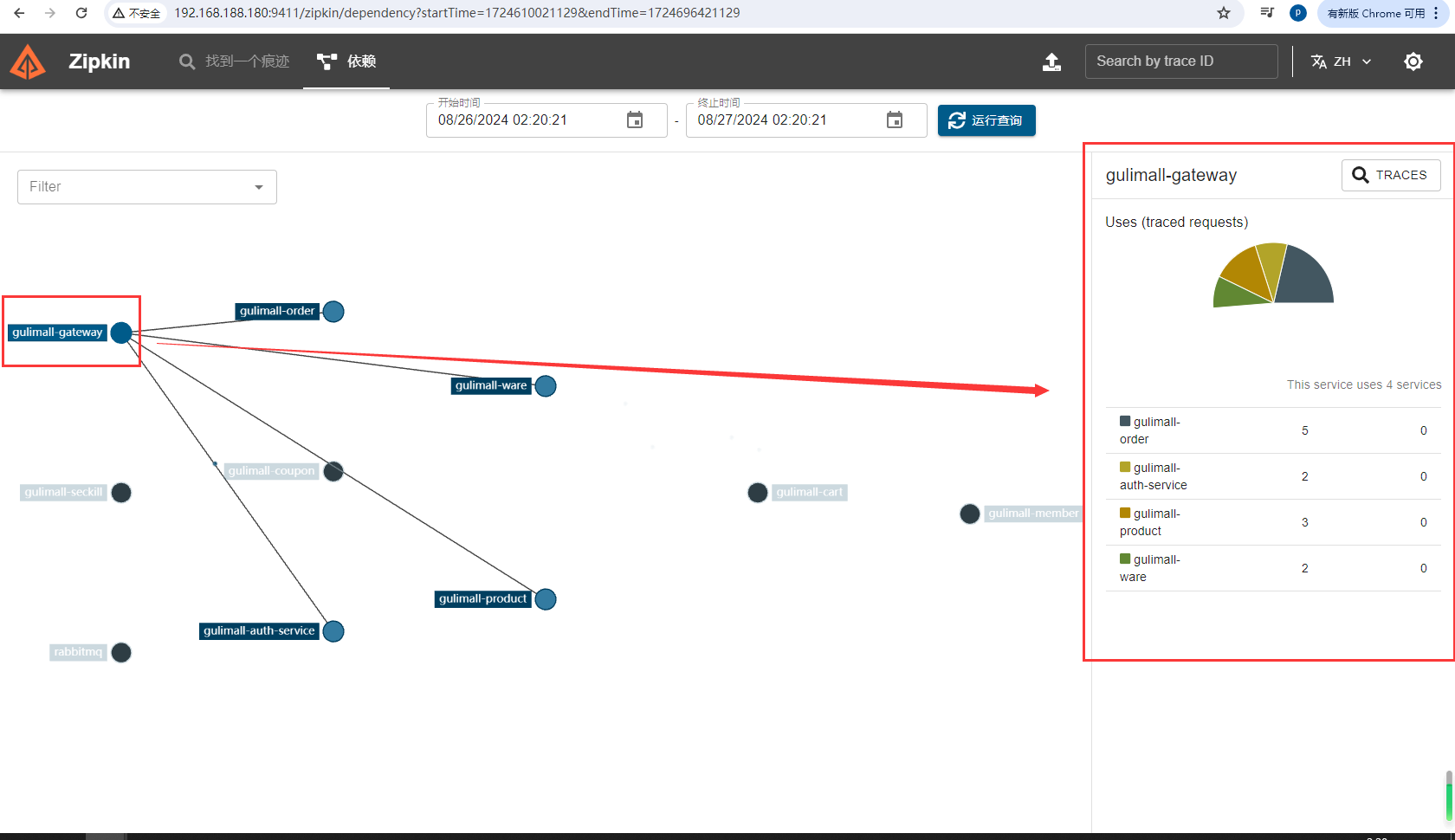Click the gulimall-cart graph label

click(x=809, y=492)
